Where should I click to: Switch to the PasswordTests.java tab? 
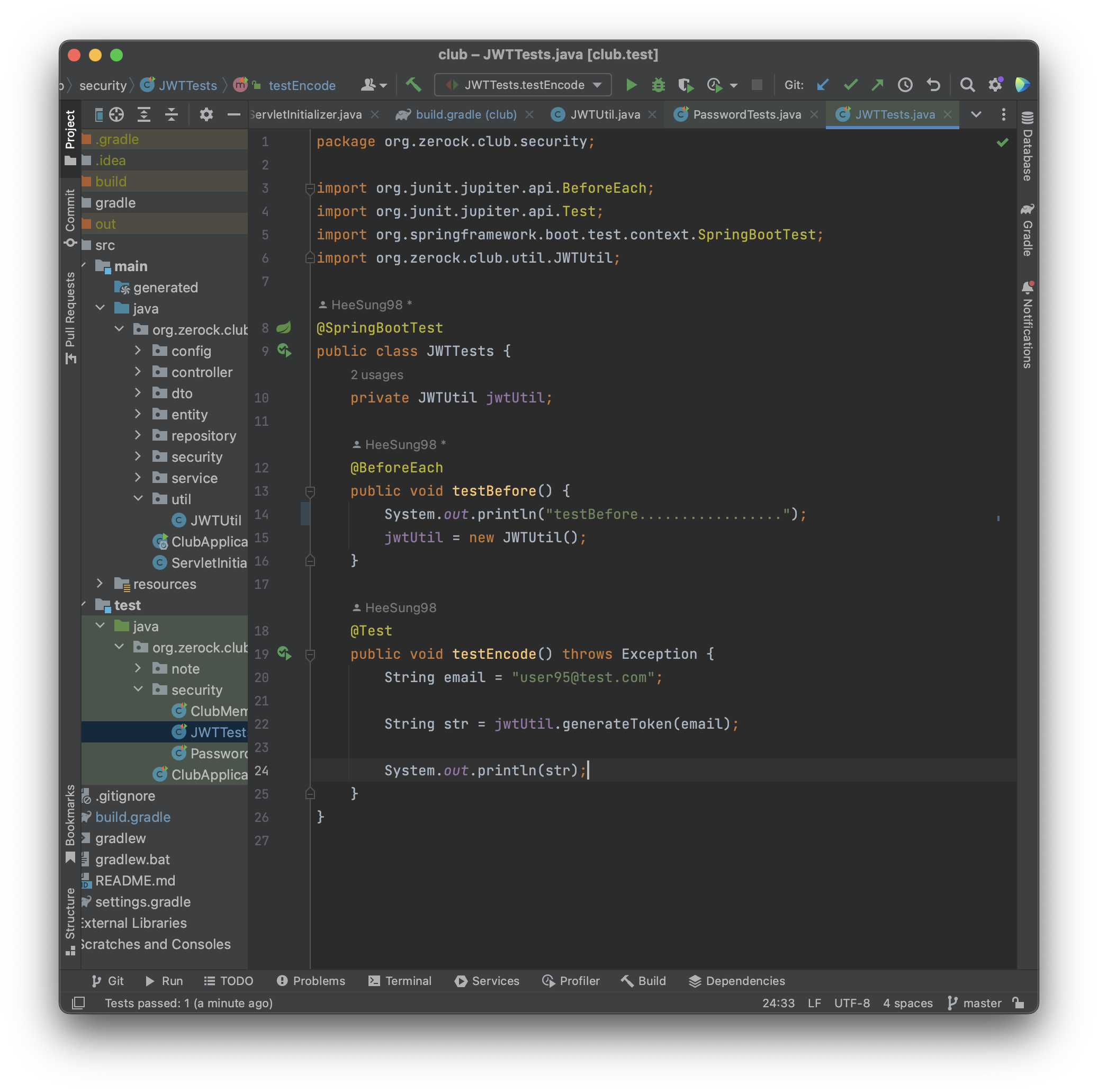tap(746, 115)
